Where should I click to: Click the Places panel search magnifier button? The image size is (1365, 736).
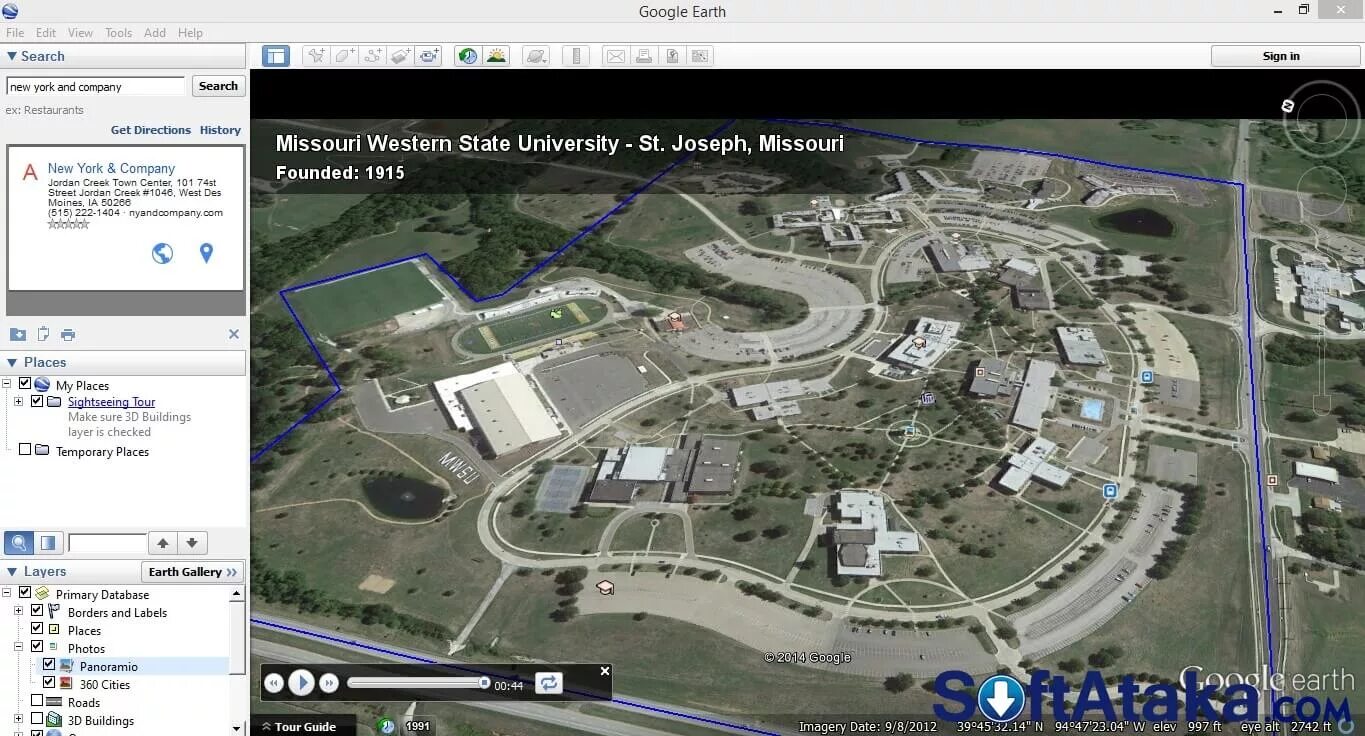(x=18, y=543)
